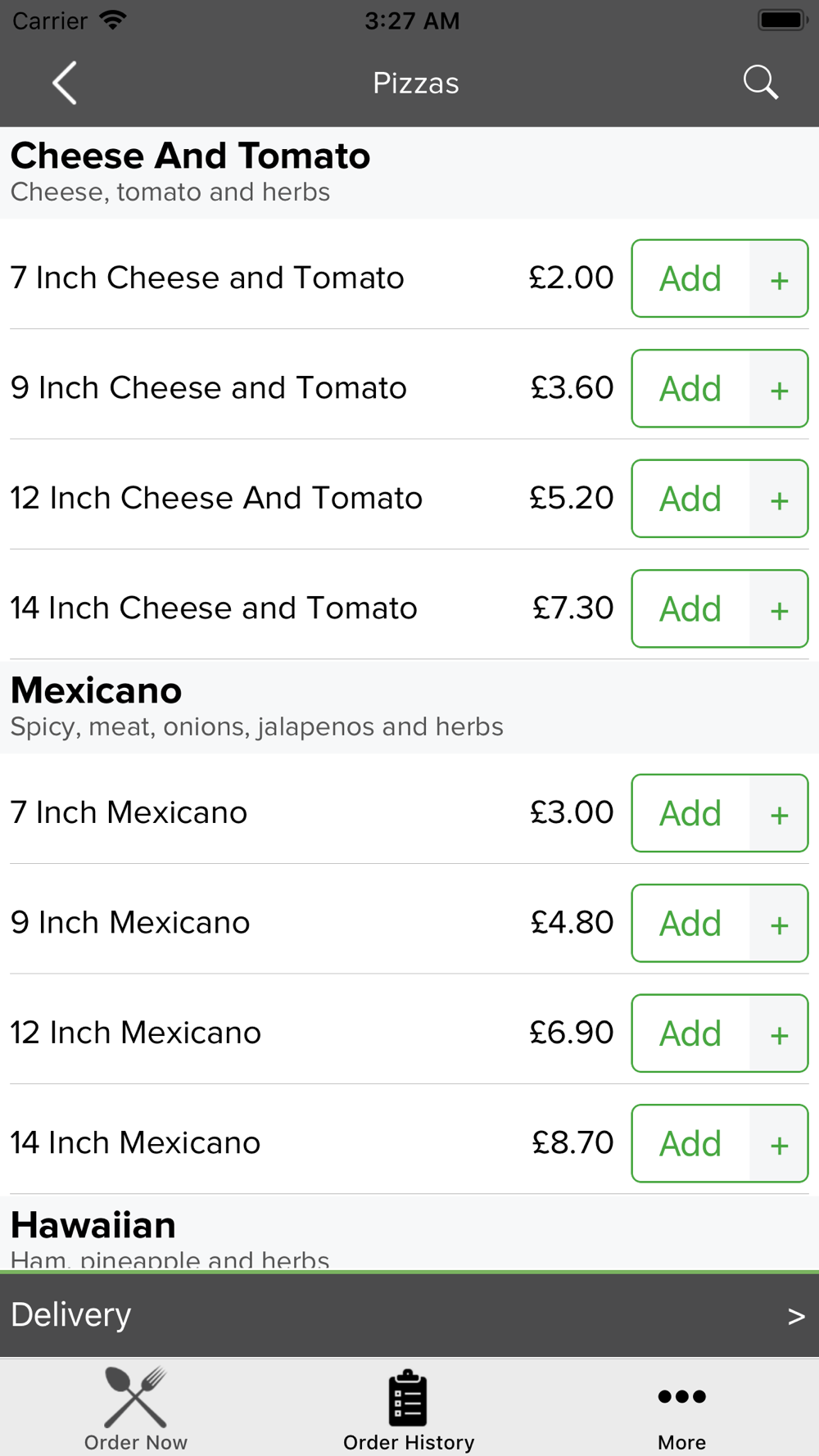Go back using the left arrow icon
Screen dimensions: 819x1456
point(65,83)
